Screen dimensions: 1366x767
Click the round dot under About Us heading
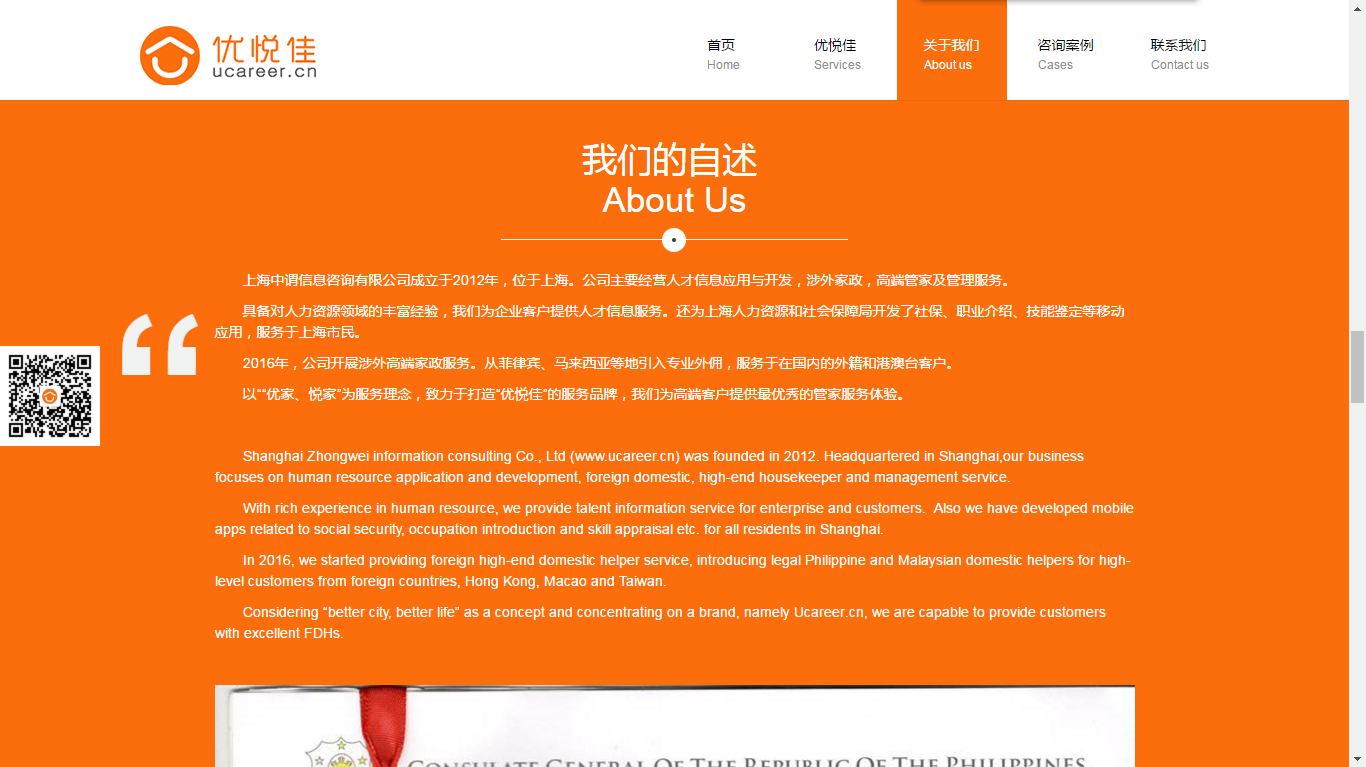pos(674,240)
